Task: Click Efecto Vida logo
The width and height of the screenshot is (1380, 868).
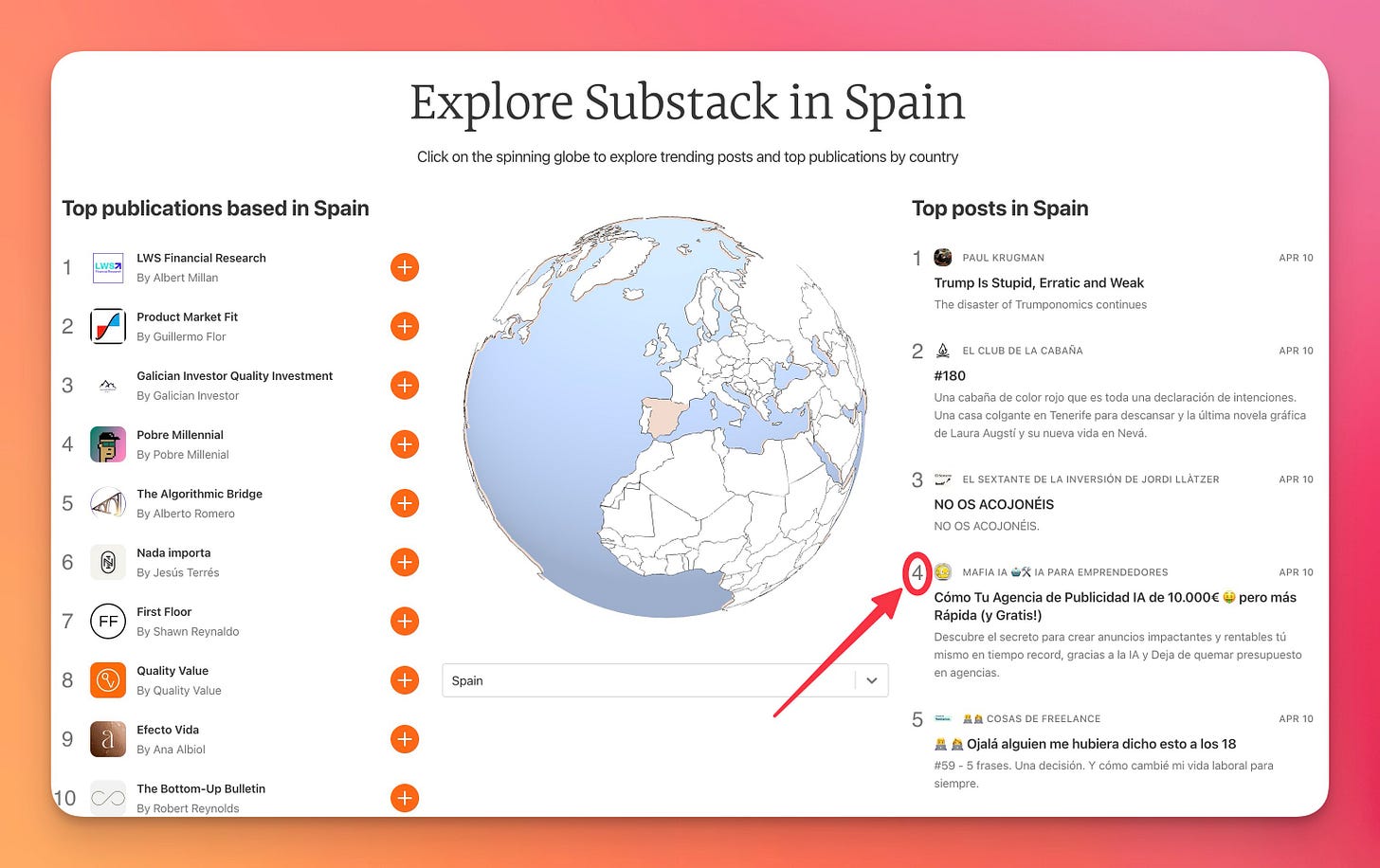Action: (x=108, y=738)
